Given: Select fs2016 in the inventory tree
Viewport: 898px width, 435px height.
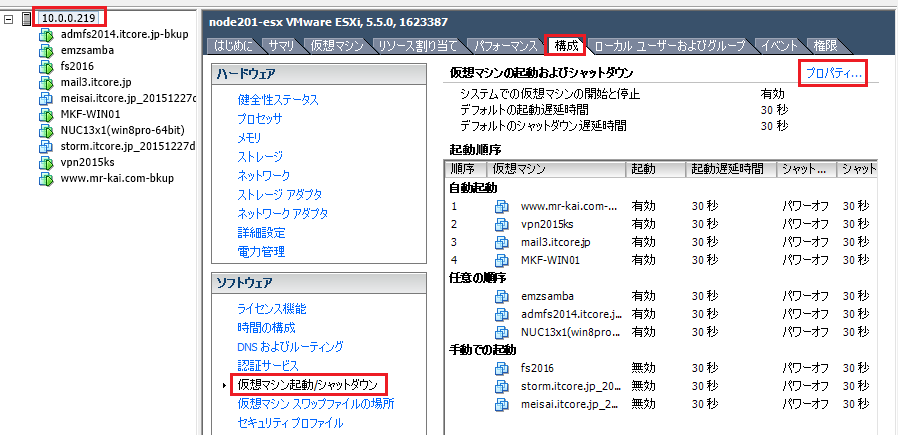Looking at the screenshot, I should coord(77,66).
